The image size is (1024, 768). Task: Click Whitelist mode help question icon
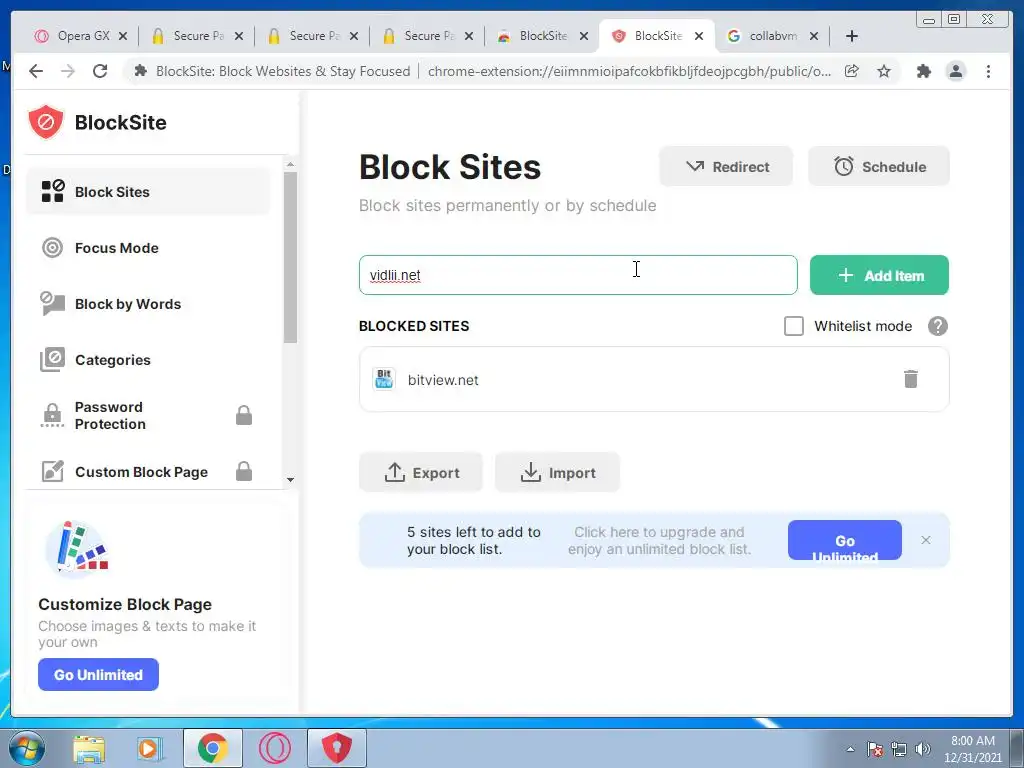pos(938,326)
